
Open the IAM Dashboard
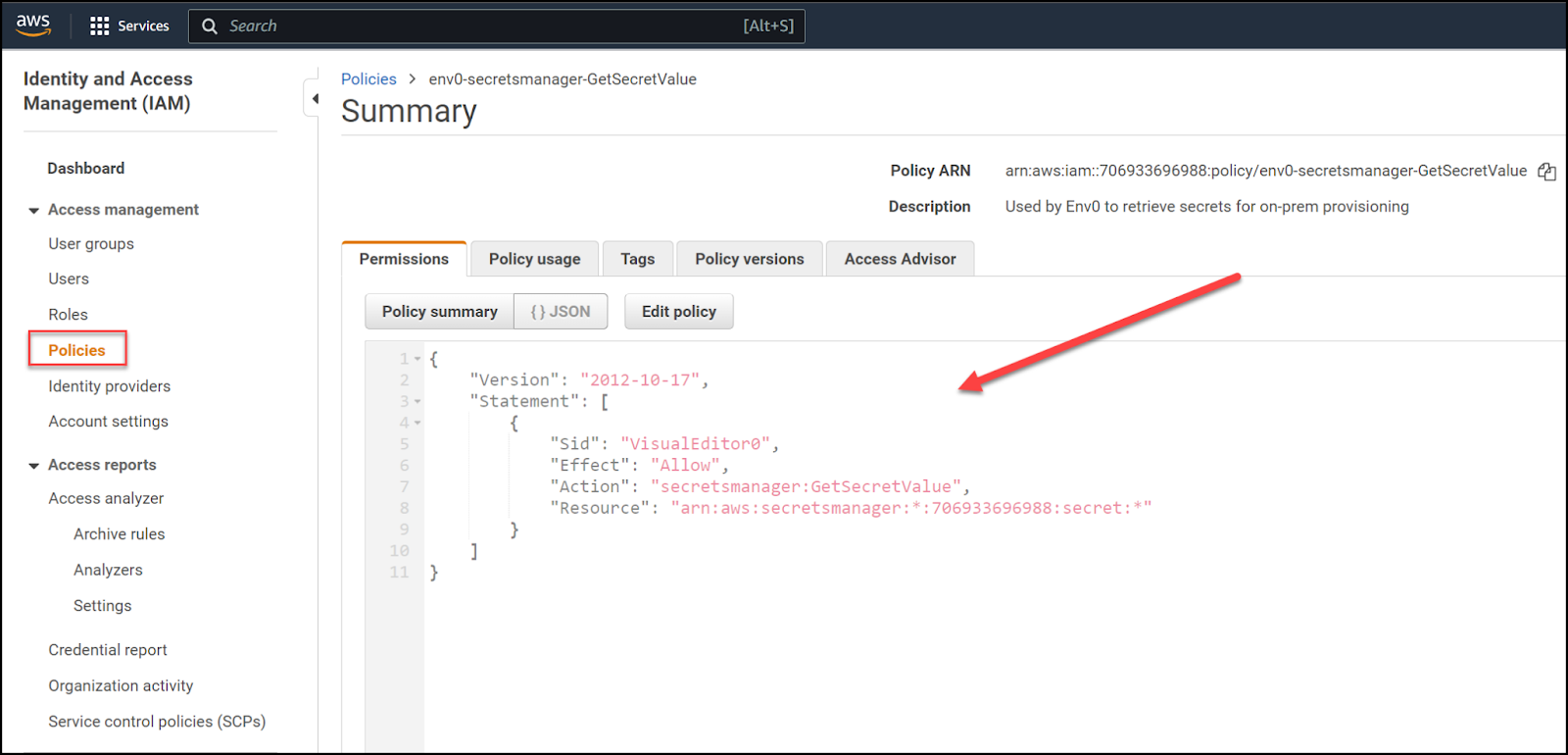(x=86, y=169)
